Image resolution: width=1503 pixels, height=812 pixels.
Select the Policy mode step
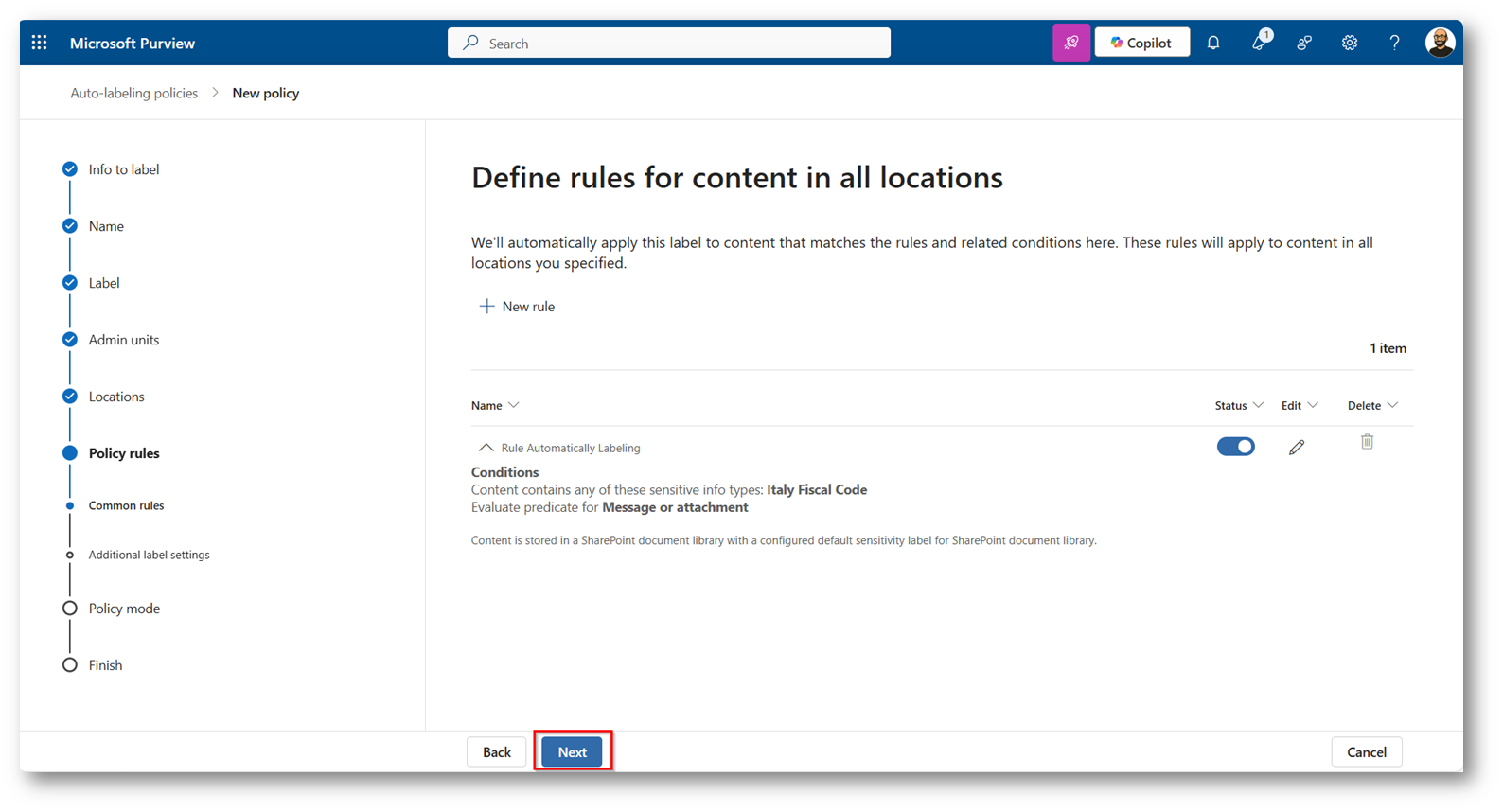tap(124, 609)
